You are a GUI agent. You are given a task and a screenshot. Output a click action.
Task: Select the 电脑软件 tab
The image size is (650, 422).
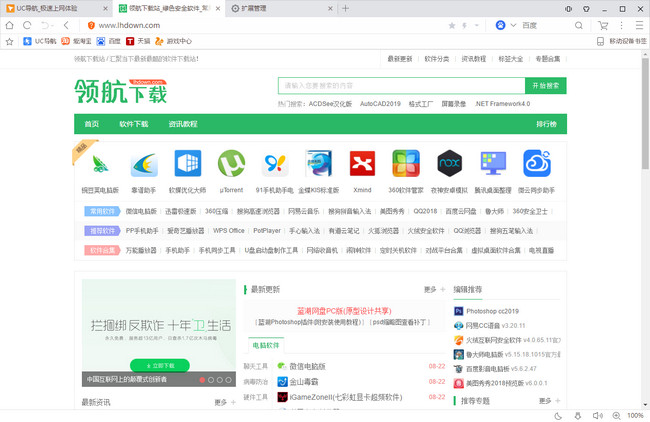(266, 345)
